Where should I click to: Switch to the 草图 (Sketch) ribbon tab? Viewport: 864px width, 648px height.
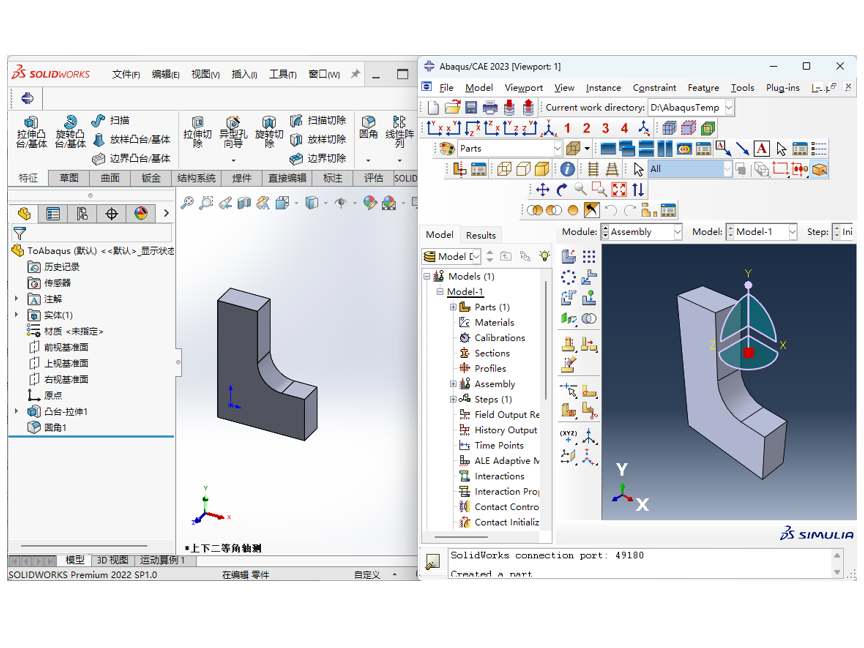(69, 178)
